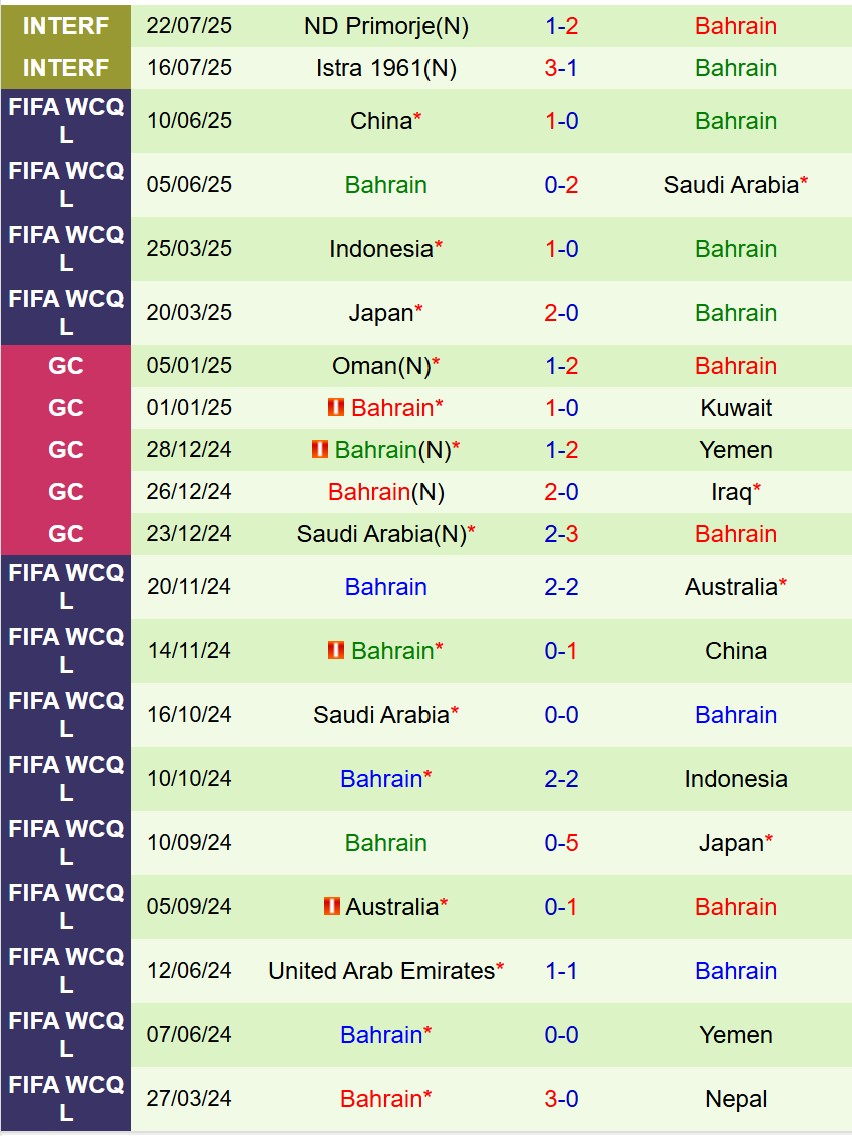852x1136 pixels.
Task: Open the 0-5 score against Japan
Action: coord(561,843)
